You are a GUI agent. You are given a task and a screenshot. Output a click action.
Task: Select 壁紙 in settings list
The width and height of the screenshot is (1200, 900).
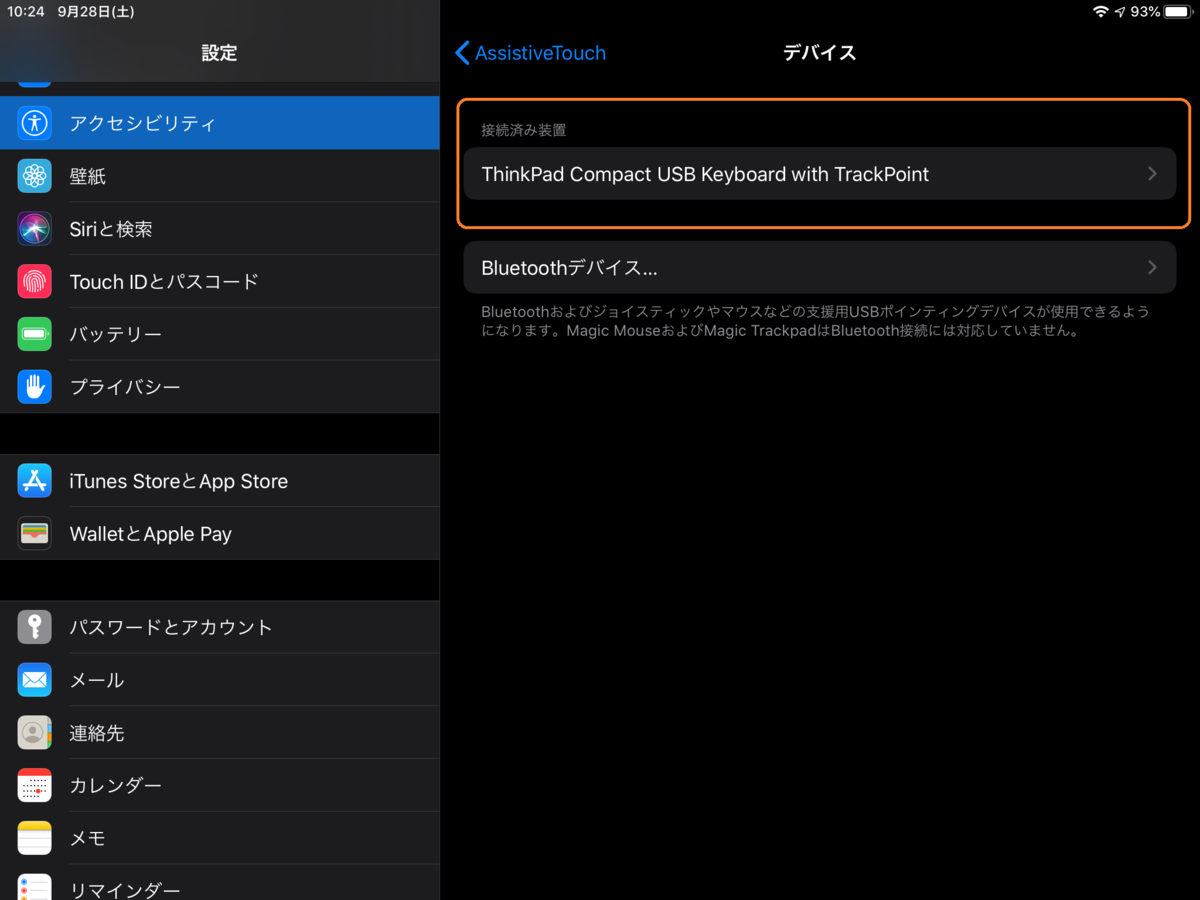(220, 176)
